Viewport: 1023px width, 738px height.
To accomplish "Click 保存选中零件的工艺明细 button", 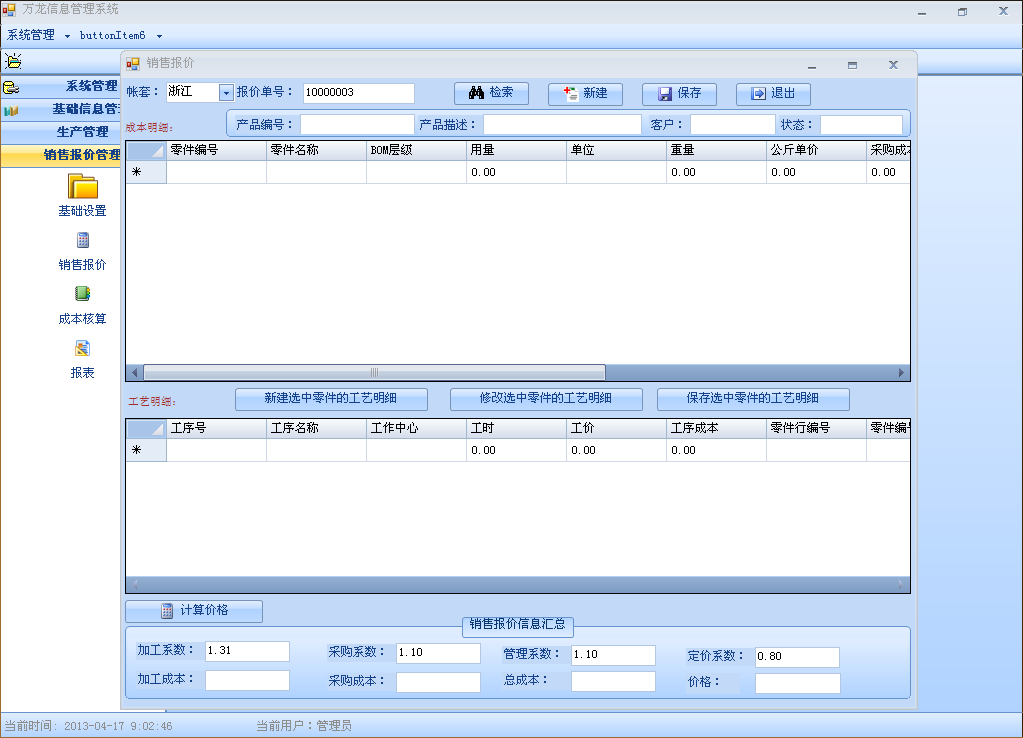I will tap(753, 398).
